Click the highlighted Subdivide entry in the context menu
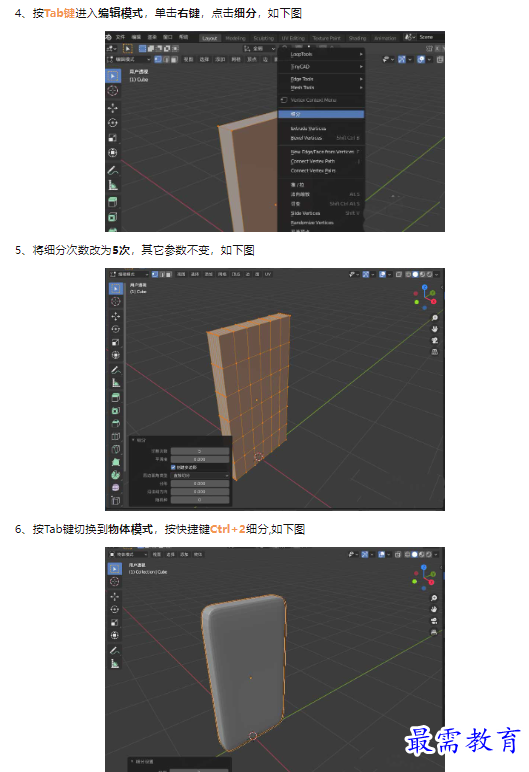 [x=321, y=114]
